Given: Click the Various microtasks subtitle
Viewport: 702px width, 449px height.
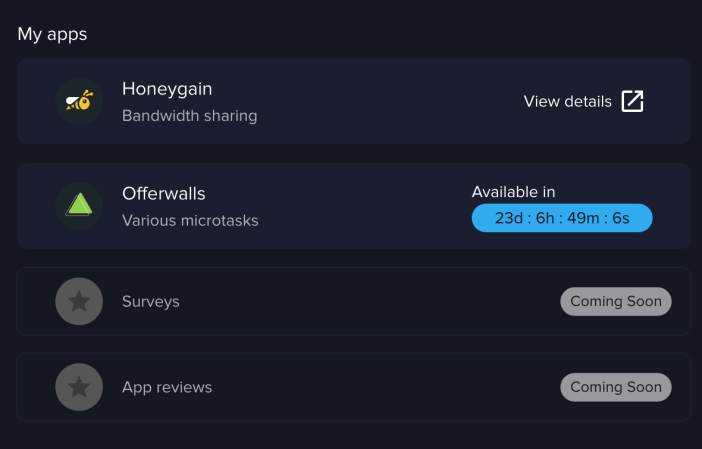Looking at the screenshot, I should [x=190, y=220].
